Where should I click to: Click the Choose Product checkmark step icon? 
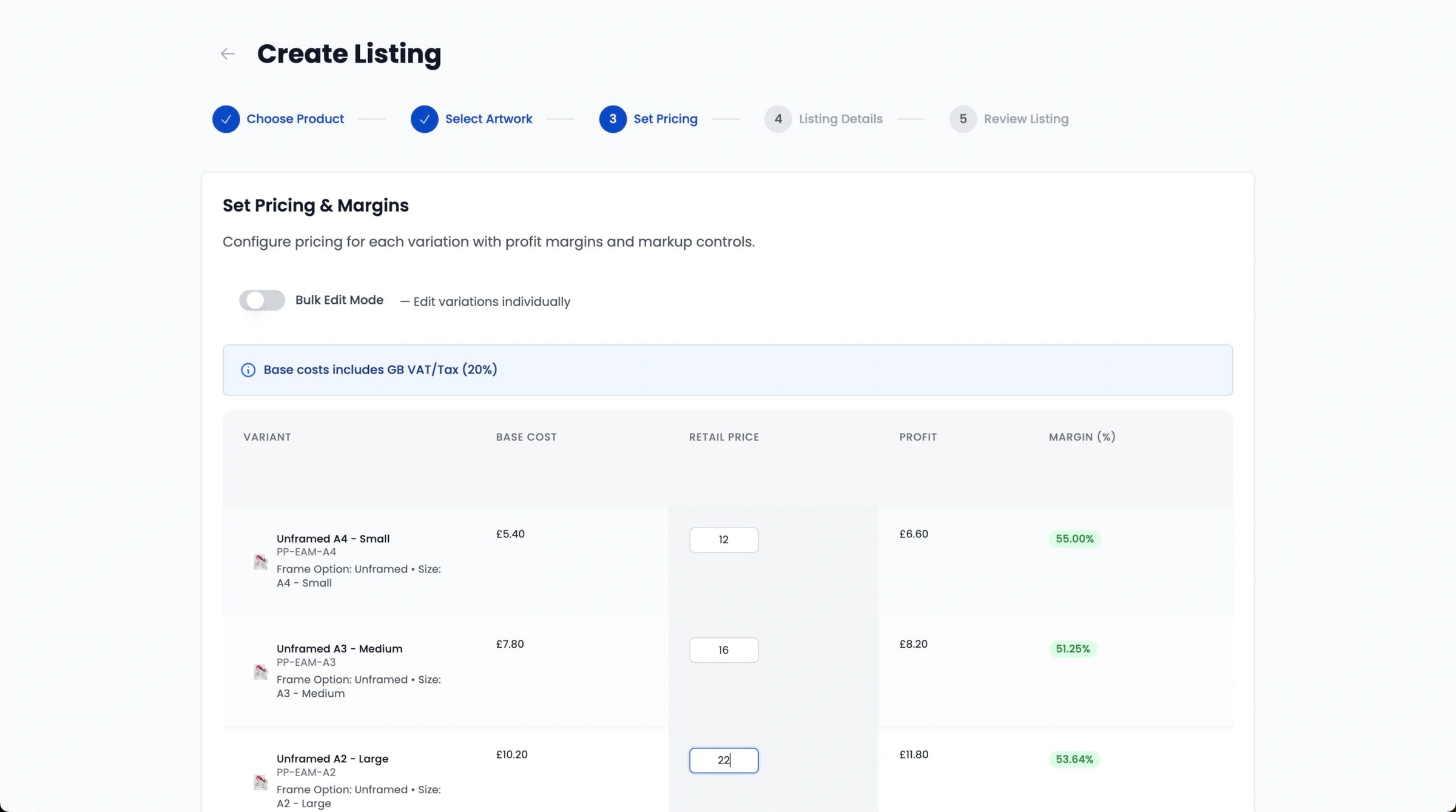pyautogui.click(x=226, y=119)
